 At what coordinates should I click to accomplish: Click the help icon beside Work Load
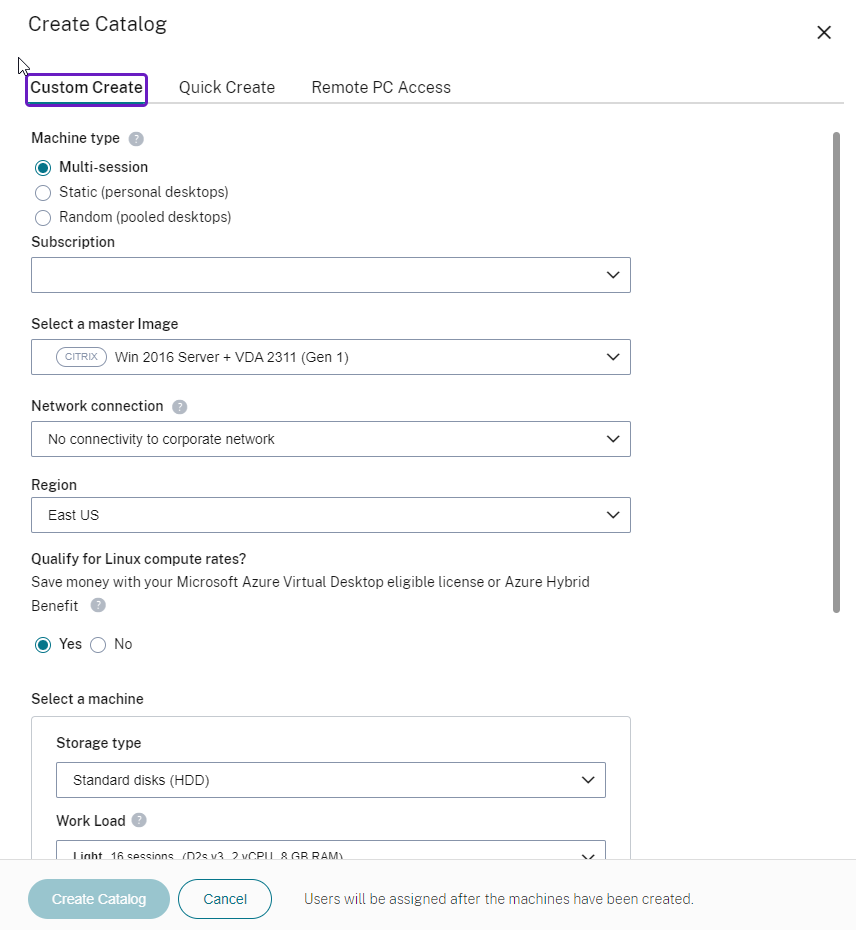tap(139, 821)
